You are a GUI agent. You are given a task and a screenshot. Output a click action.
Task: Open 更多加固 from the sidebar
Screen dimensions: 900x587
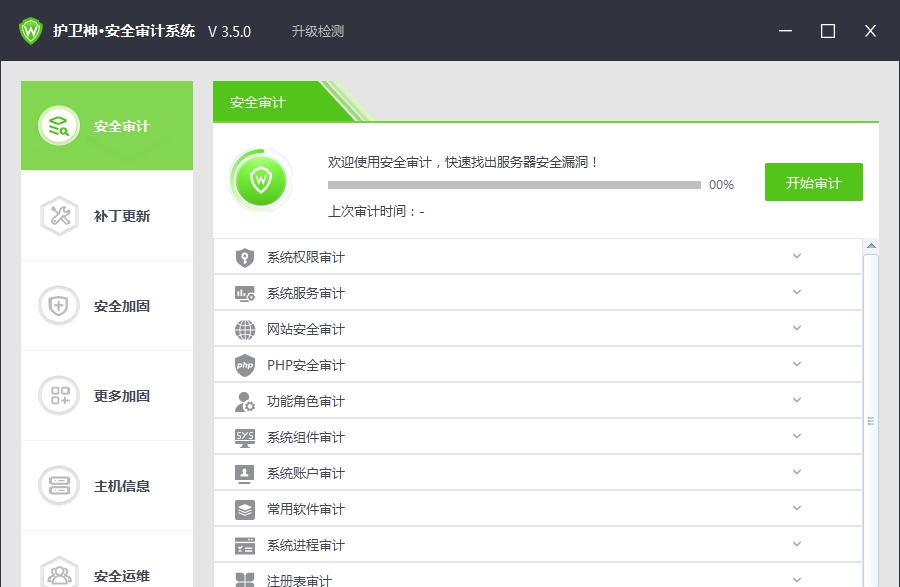point(58,395)
